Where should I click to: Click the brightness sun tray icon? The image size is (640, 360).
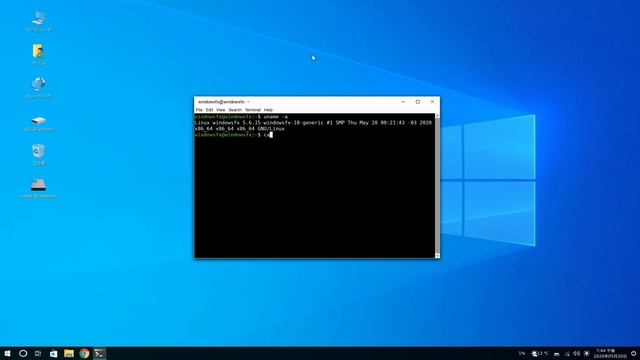(x=587, y=354)
